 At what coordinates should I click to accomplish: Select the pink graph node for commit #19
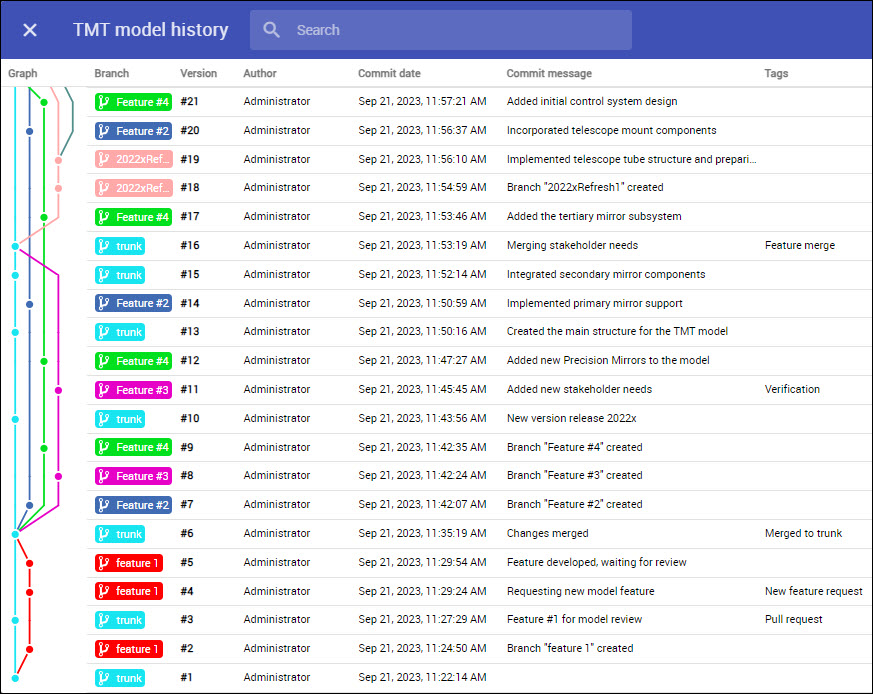point(58,160)
